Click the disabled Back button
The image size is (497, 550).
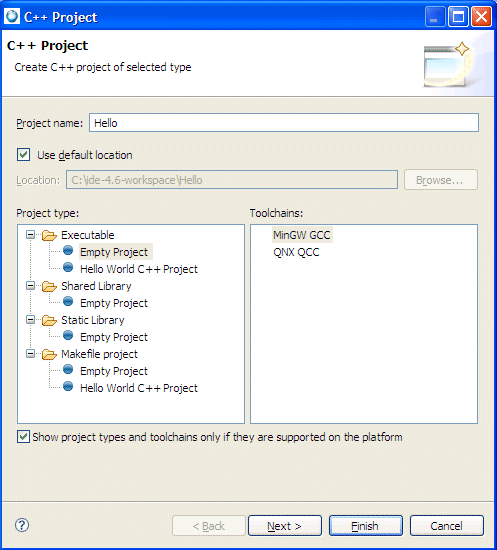pyautogui.click(x=209, y=525)
